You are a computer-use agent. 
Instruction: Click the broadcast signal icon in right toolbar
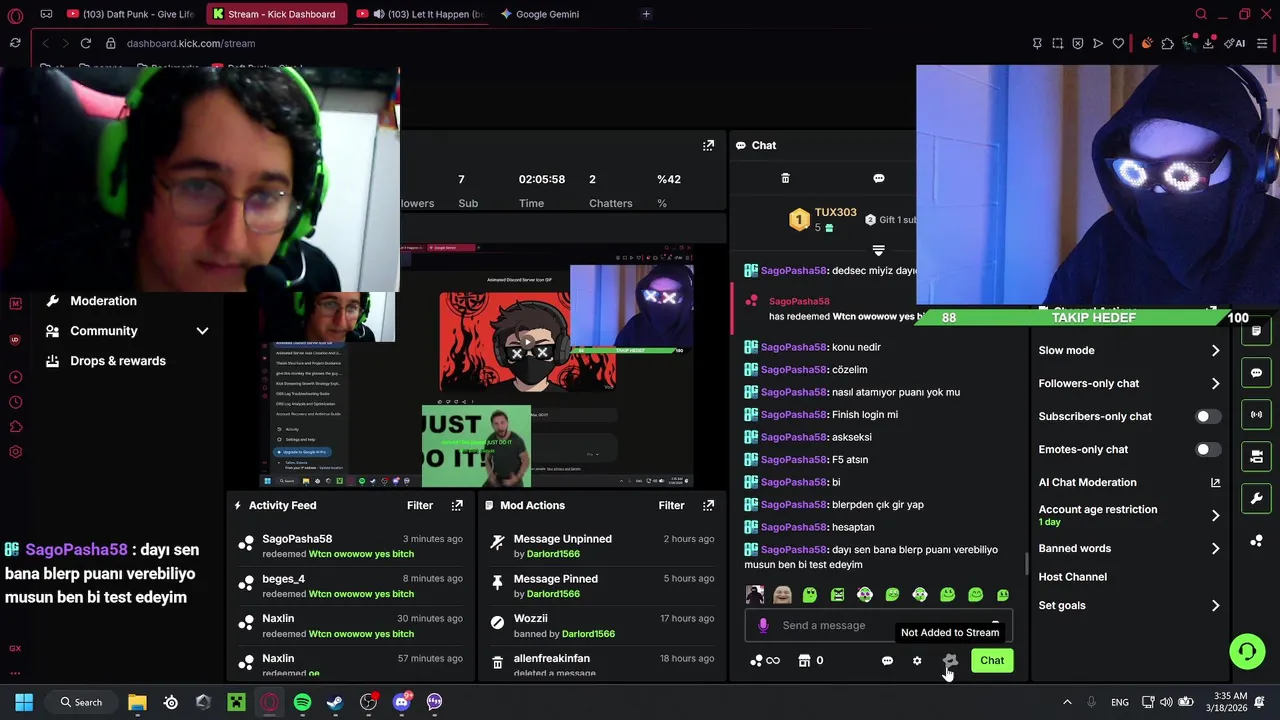(x=1256, y=414)
